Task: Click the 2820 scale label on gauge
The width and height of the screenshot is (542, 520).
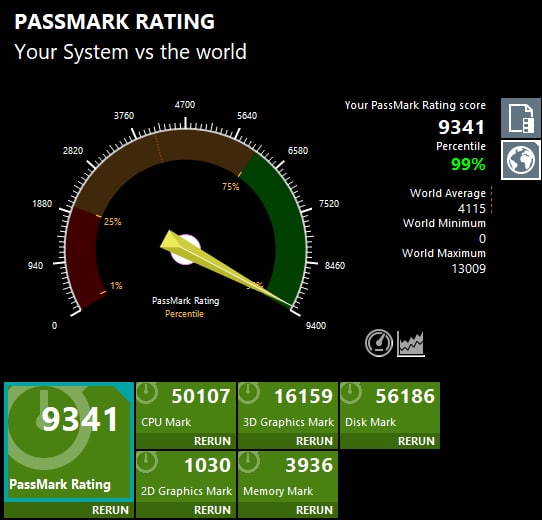Action: 73,151
